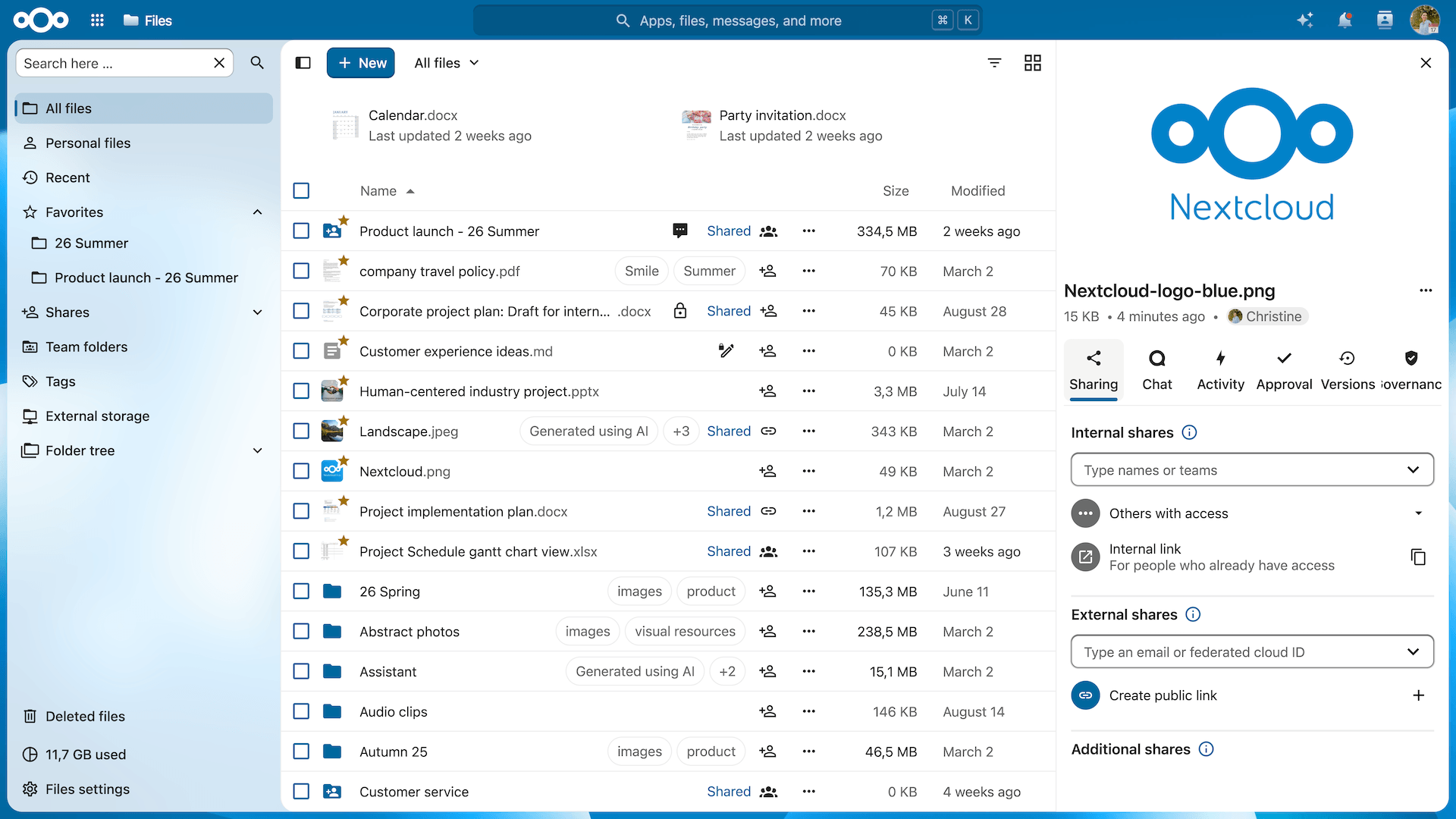Open actions menu for Landscape.jpeg row
1456x819 pixels.
click(809, 431)
